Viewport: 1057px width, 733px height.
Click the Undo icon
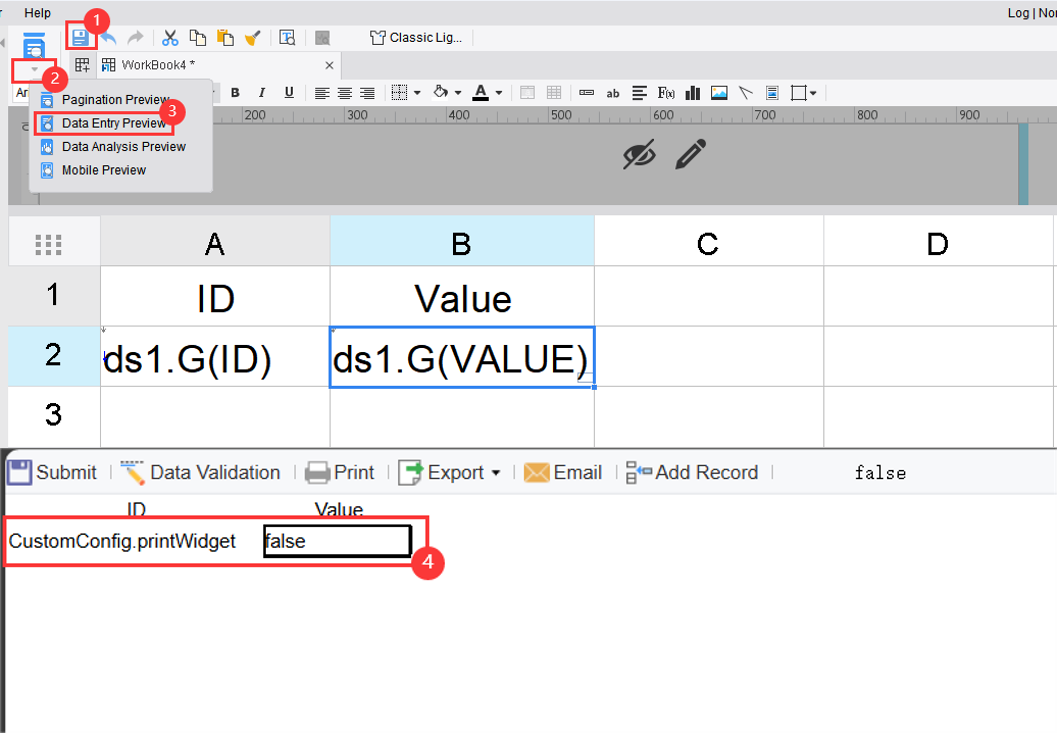[110, 36]
